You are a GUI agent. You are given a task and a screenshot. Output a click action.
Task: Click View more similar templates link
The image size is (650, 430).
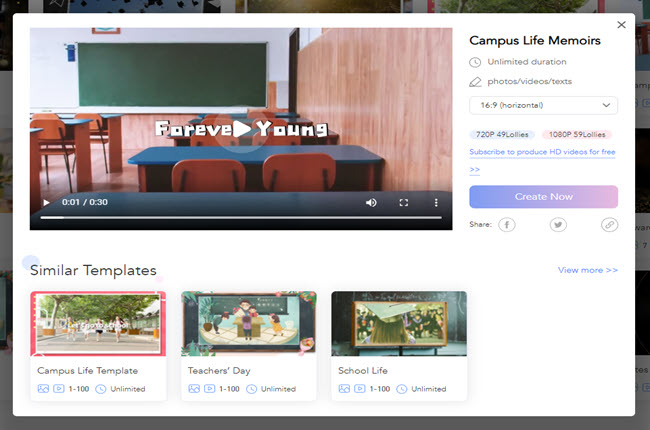587,270
